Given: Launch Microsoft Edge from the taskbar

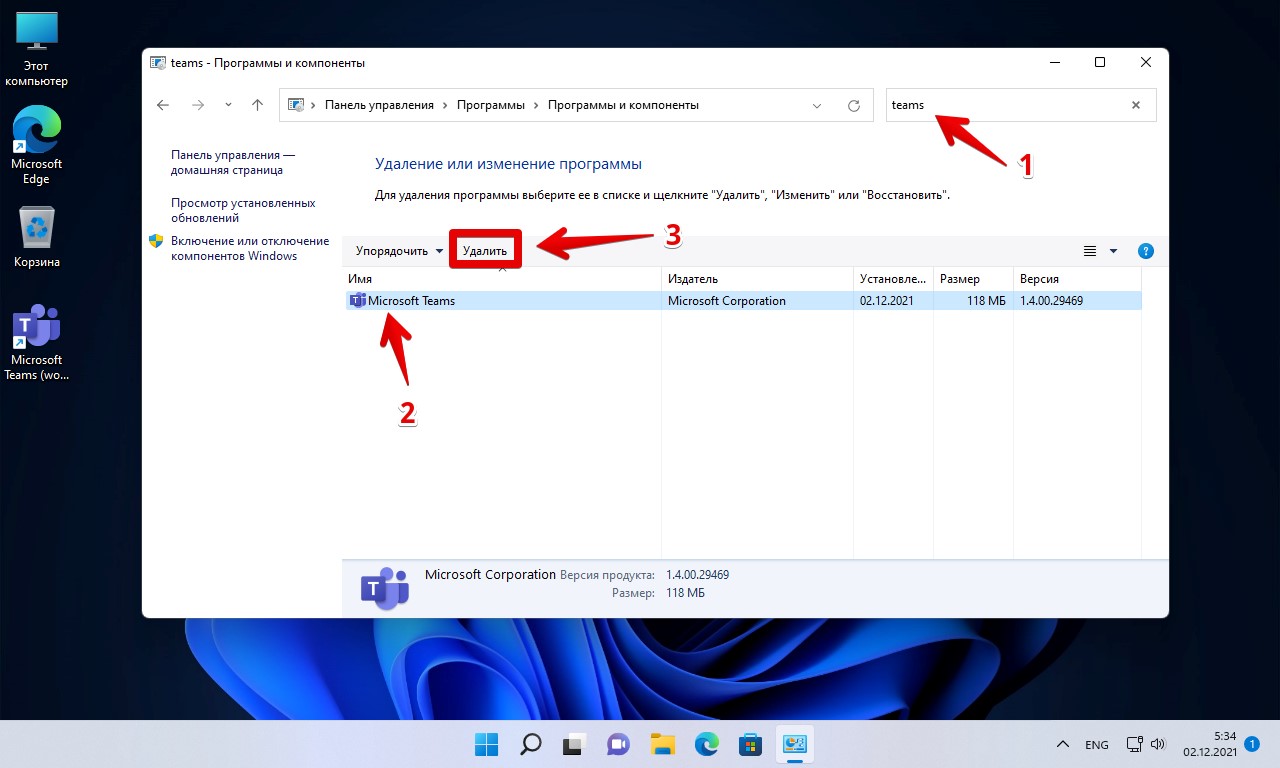Looking at the screenshot, I should (707, 744).
